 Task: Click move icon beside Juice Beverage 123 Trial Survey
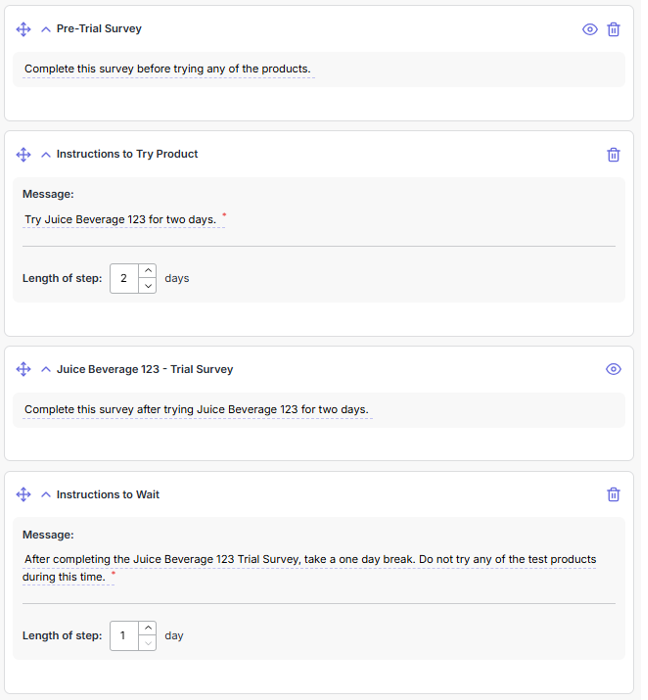[x=24, y=370]
